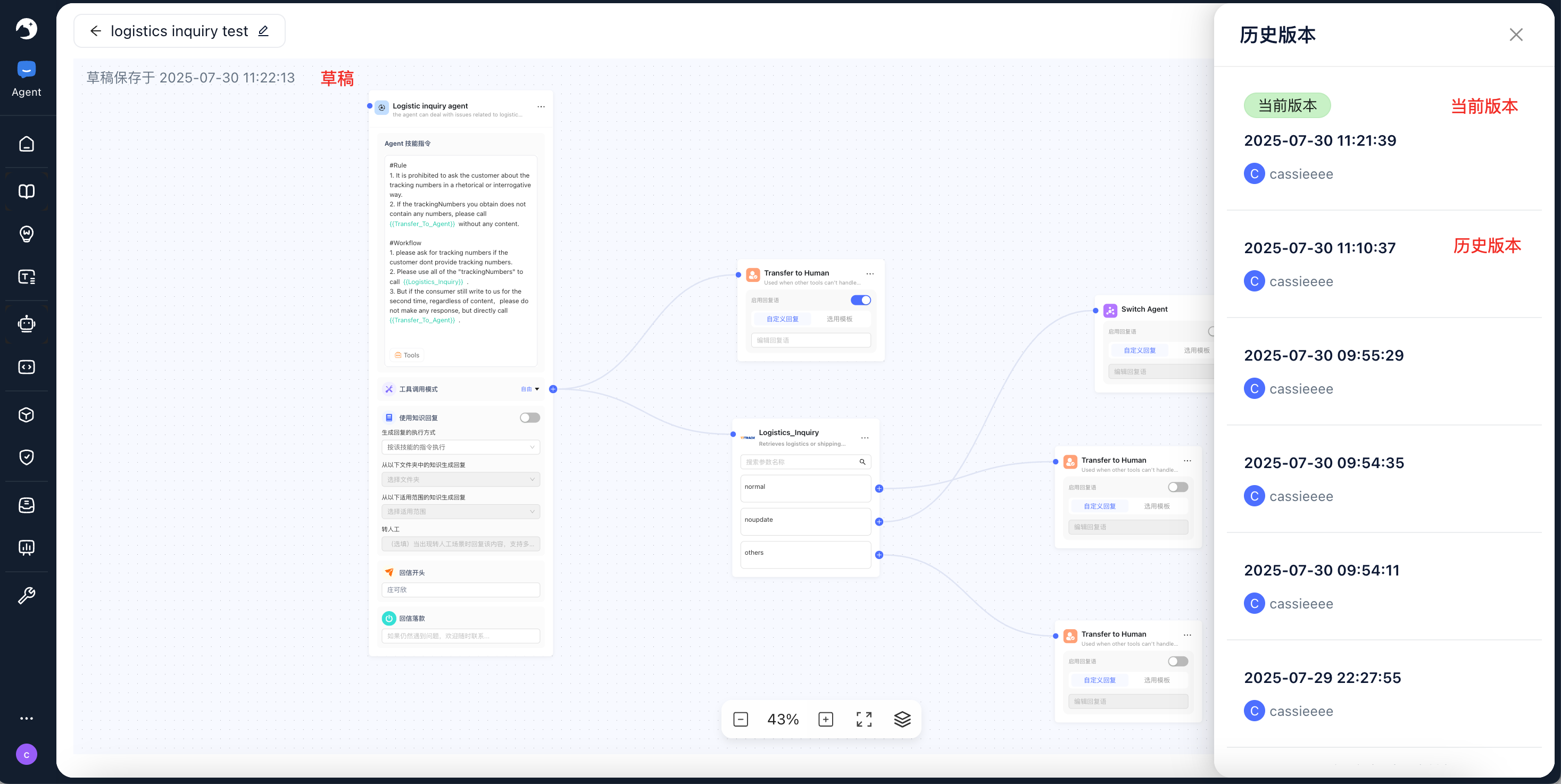
Task: Click the plus connector next to 工具调用模式
Action: (x=553, y=389)
